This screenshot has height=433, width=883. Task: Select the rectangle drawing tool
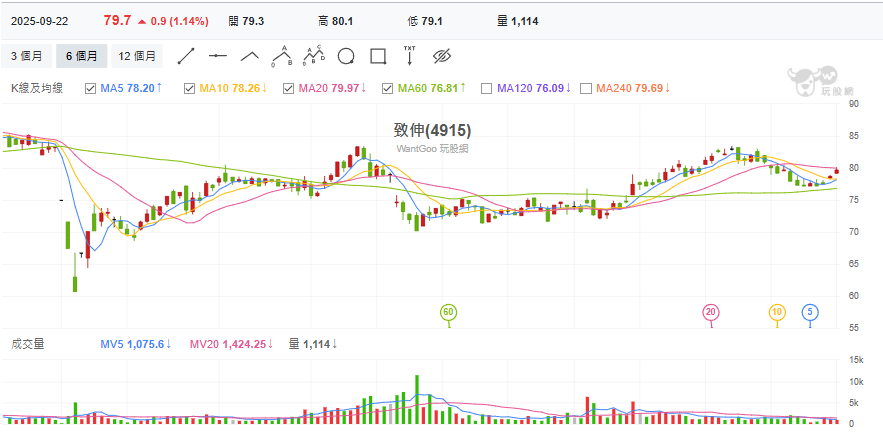[378, 56]
